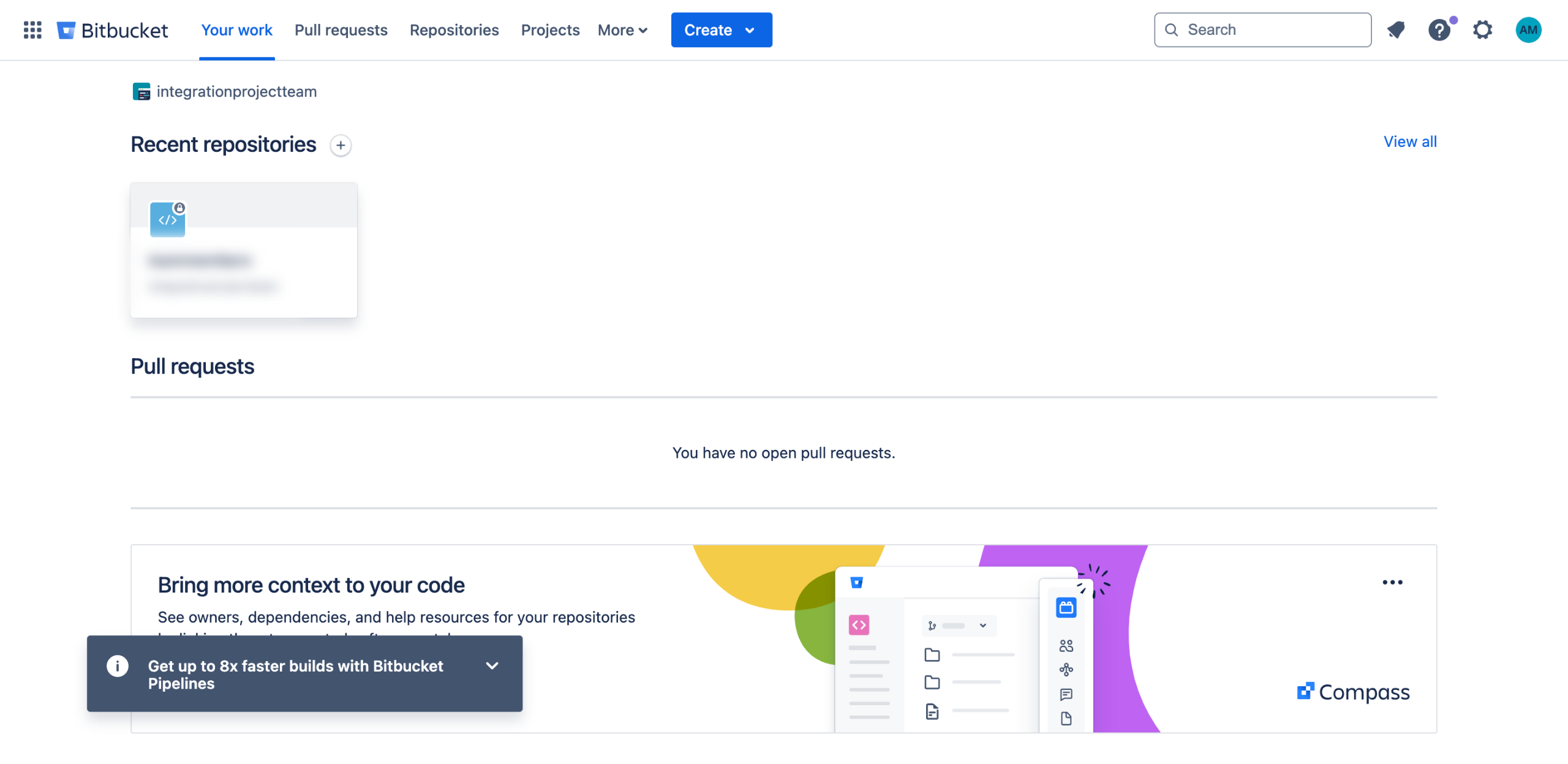Click the integrationprojectteam workspace icon

(141, 91)
